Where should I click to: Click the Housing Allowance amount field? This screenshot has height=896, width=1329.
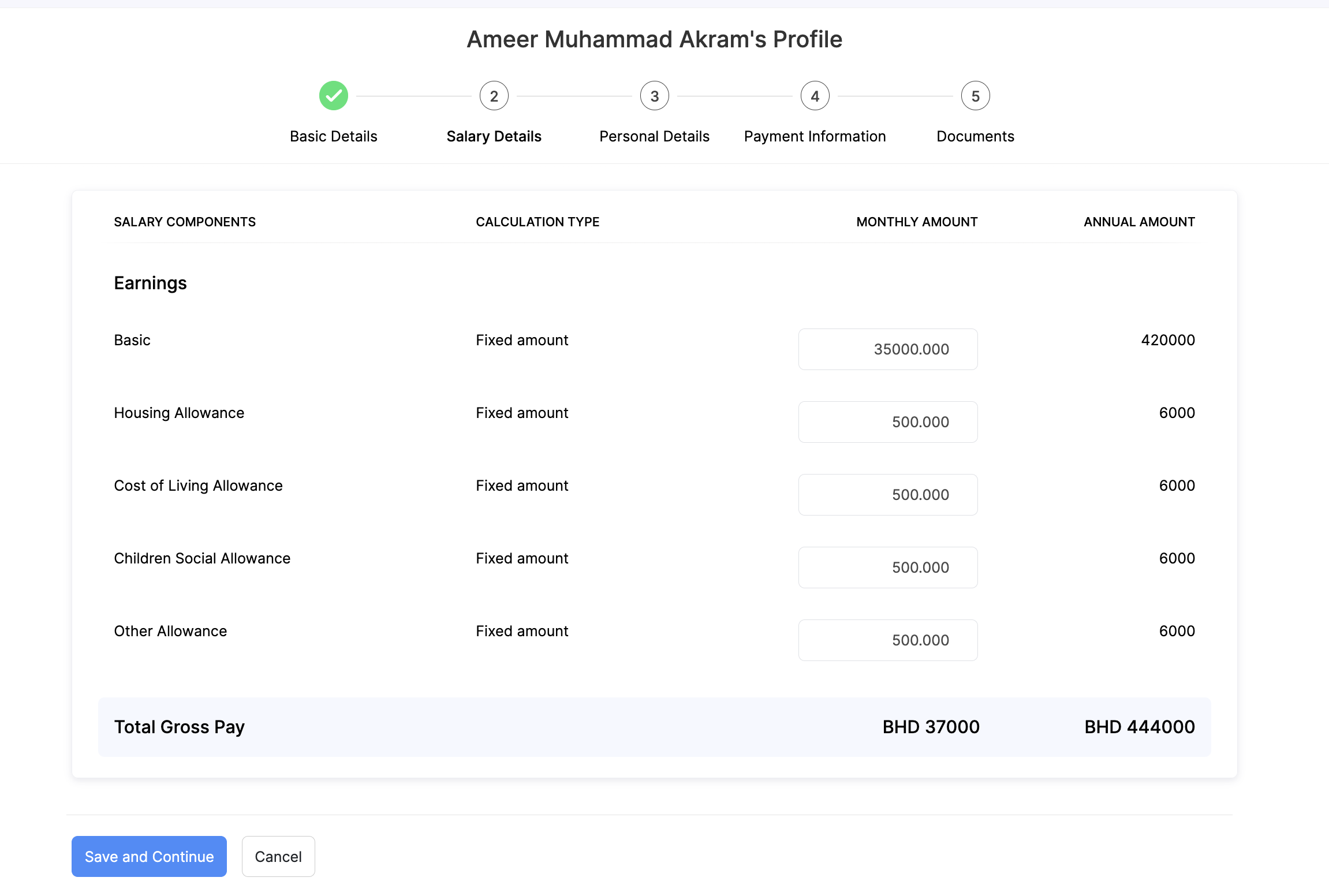click(888, 422)
